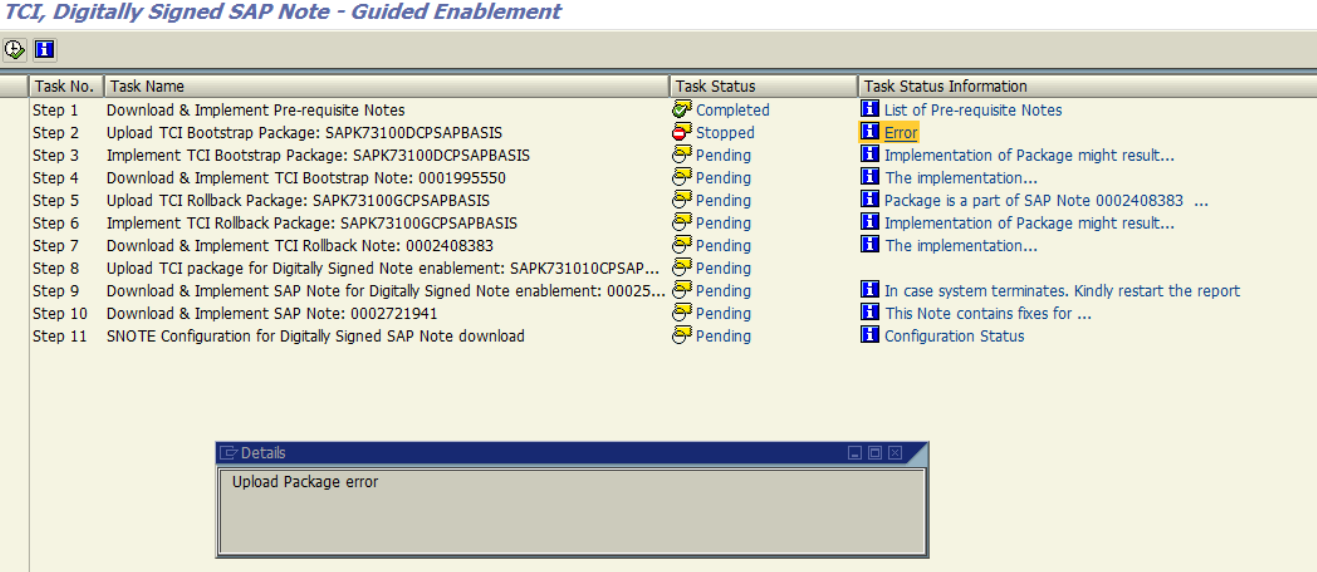Click Upload Package error message text
Image resolution: width=1317 pixels, height=572 pixels.
pos(305,482)
